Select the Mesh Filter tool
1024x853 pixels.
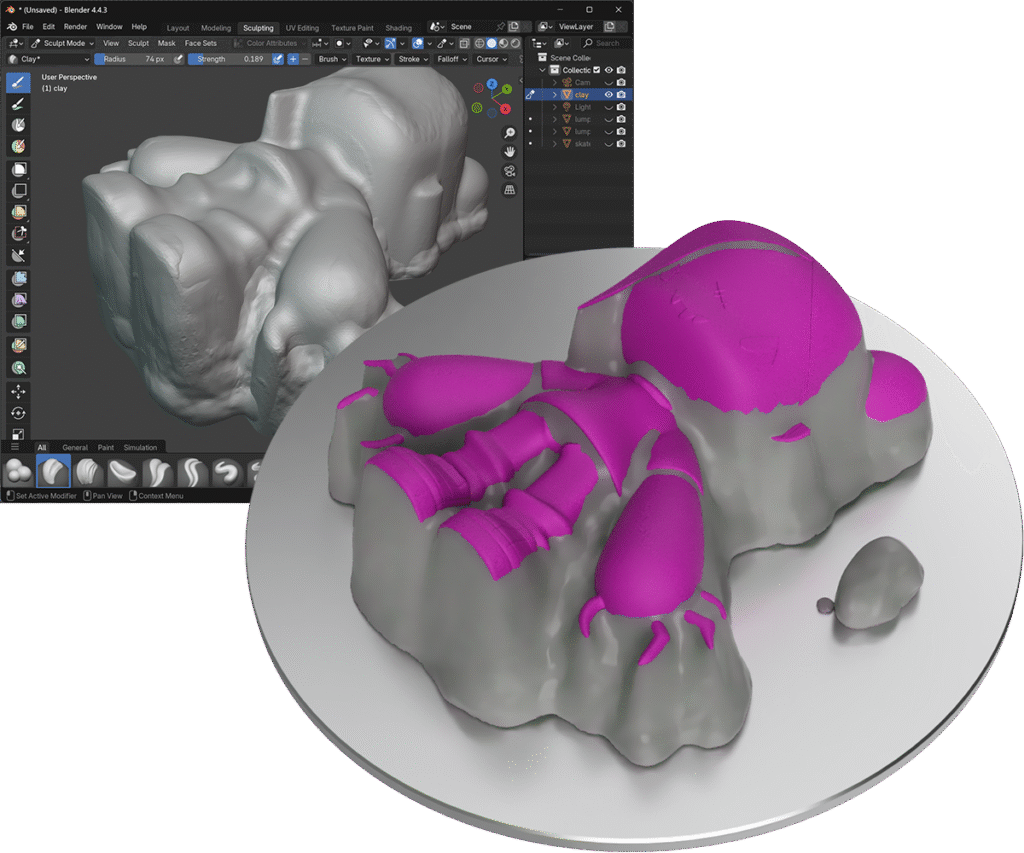click(19, 279)
